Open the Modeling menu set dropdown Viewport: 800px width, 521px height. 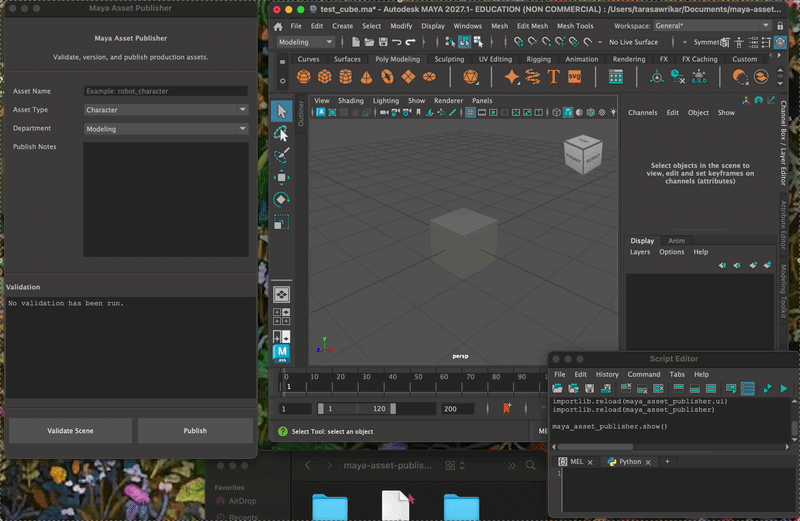(x=305, y=42)
